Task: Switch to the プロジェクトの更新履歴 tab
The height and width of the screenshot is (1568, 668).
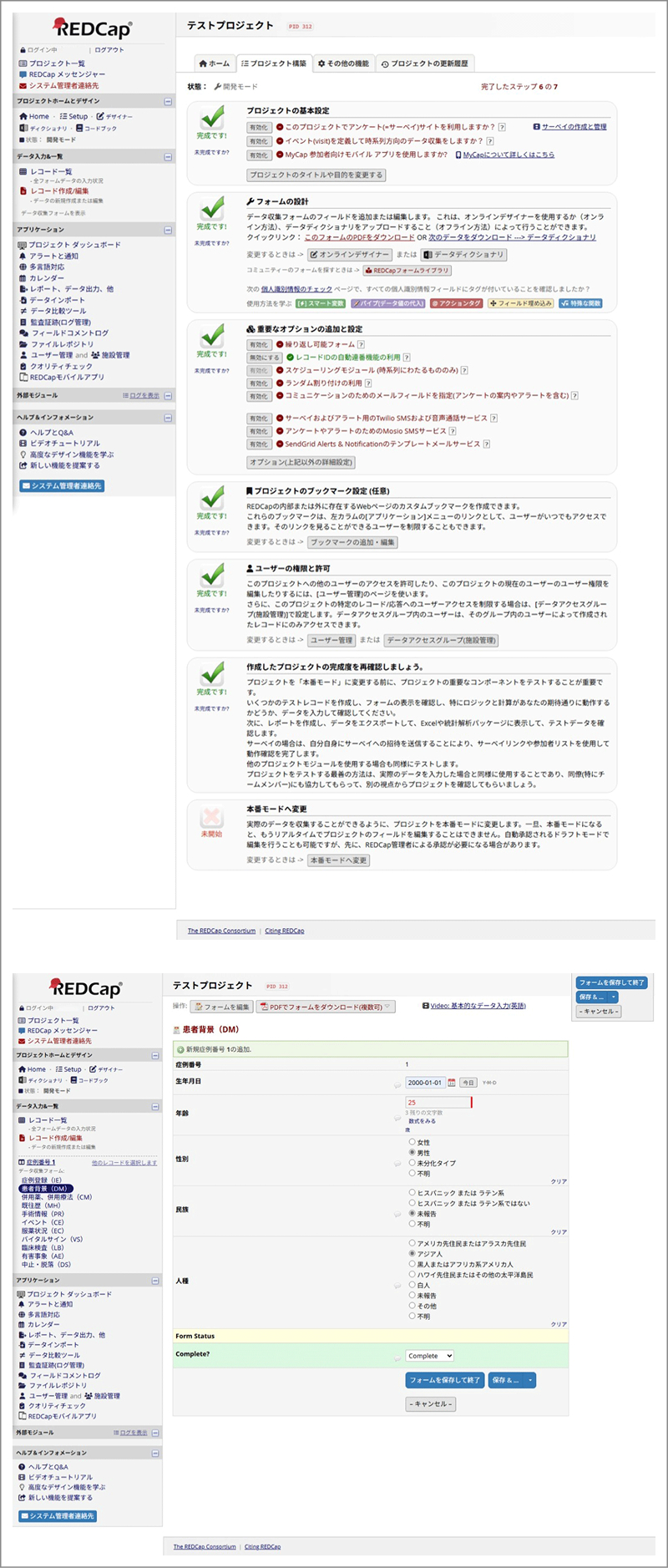Action: click(x=424, y=63)
